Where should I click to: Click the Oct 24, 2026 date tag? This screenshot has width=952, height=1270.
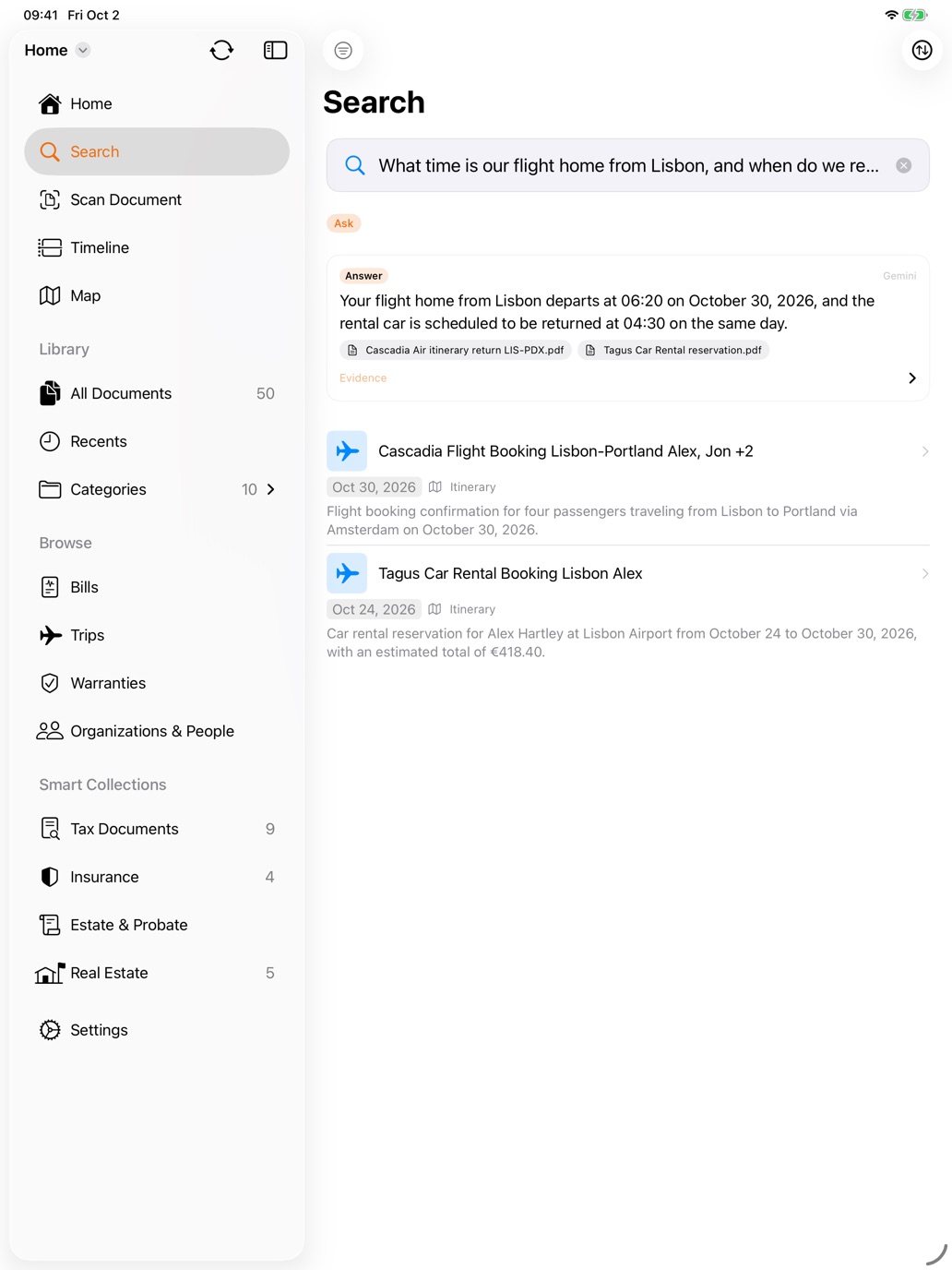(x=374, y=609)
